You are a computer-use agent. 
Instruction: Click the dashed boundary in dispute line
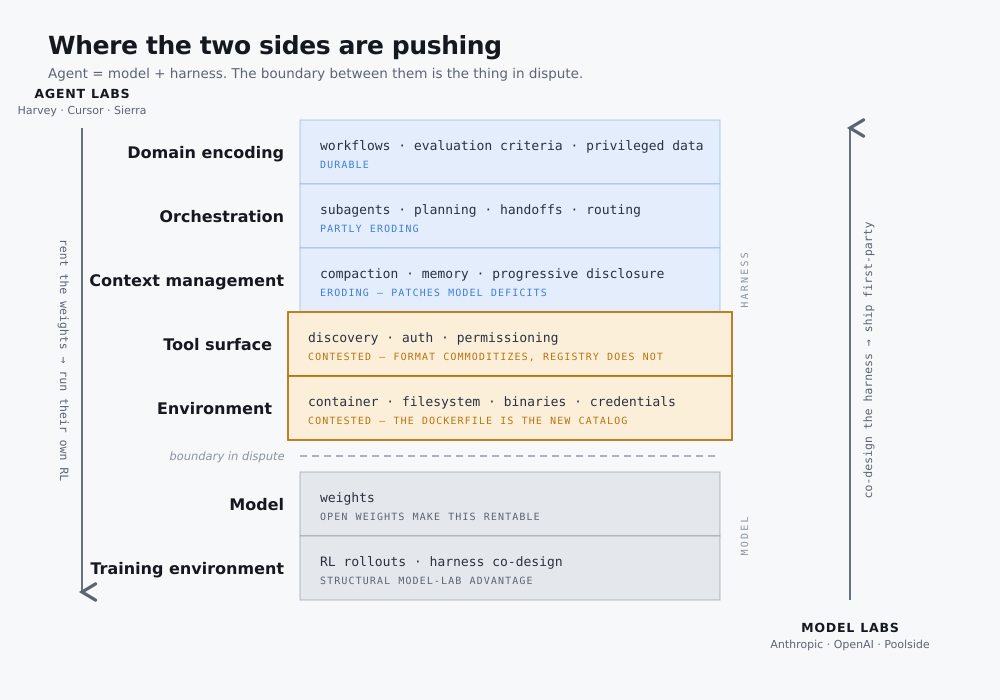pyautogui.click(x=508, y=456)
